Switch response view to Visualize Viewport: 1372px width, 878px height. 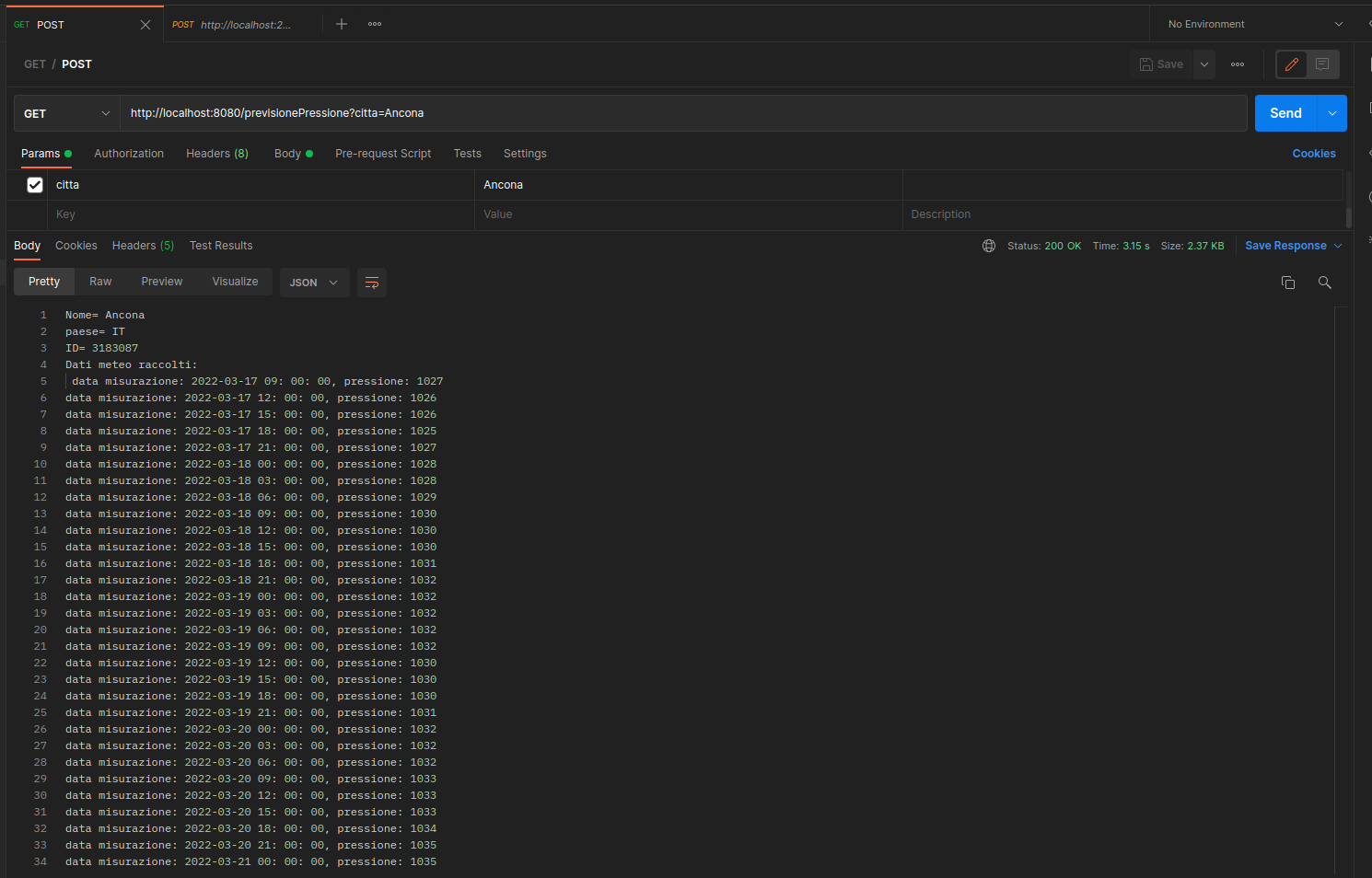(x=235, y=282)
